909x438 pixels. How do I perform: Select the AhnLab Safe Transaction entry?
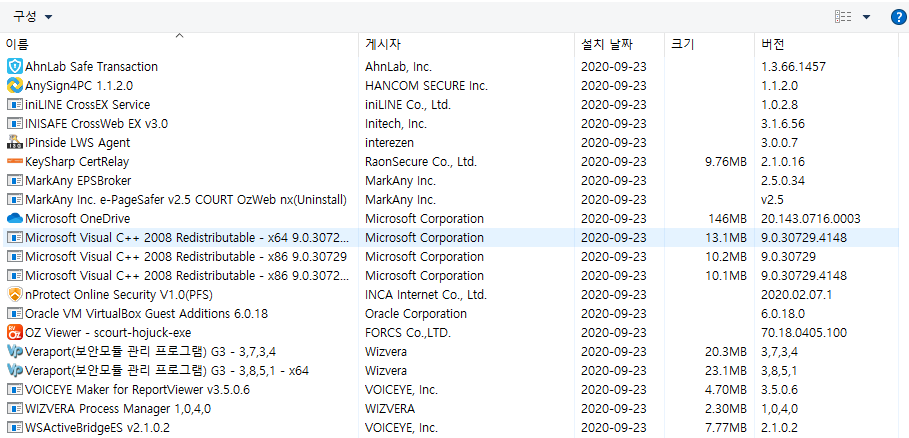pyautogui.click(x=451, y=67)
